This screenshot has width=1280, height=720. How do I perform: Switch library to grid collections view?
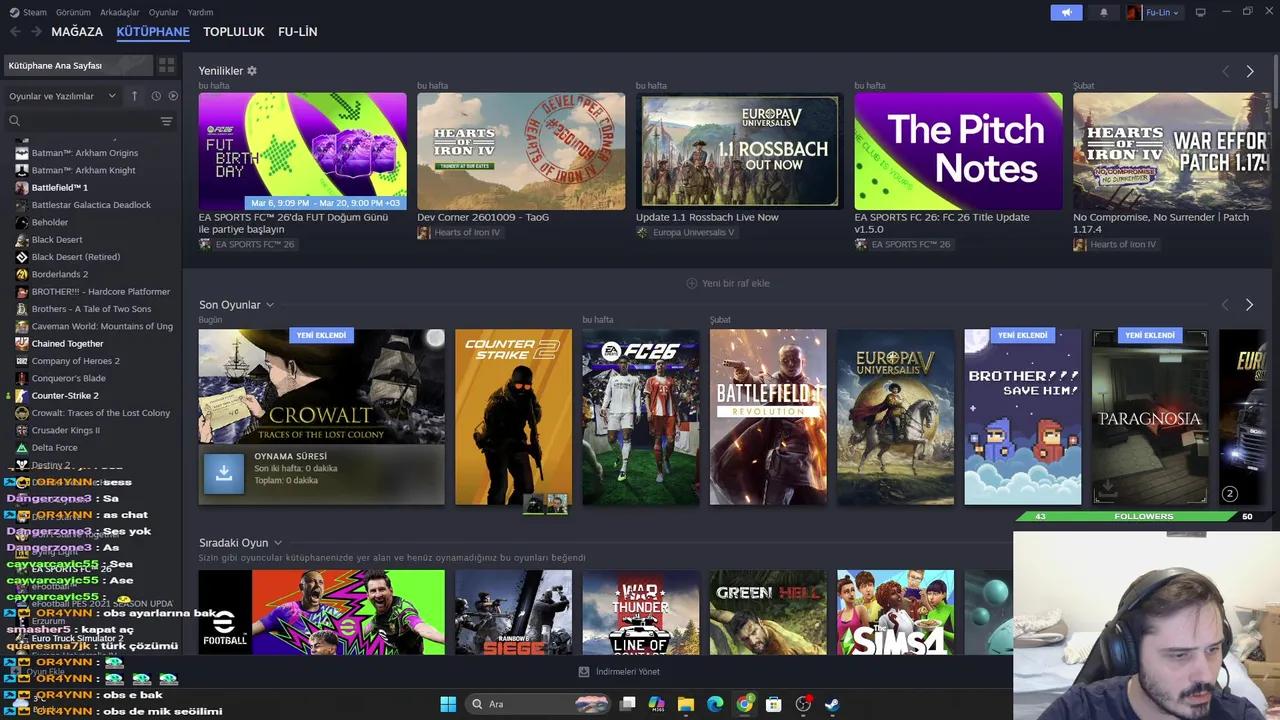tap(167, 65)
